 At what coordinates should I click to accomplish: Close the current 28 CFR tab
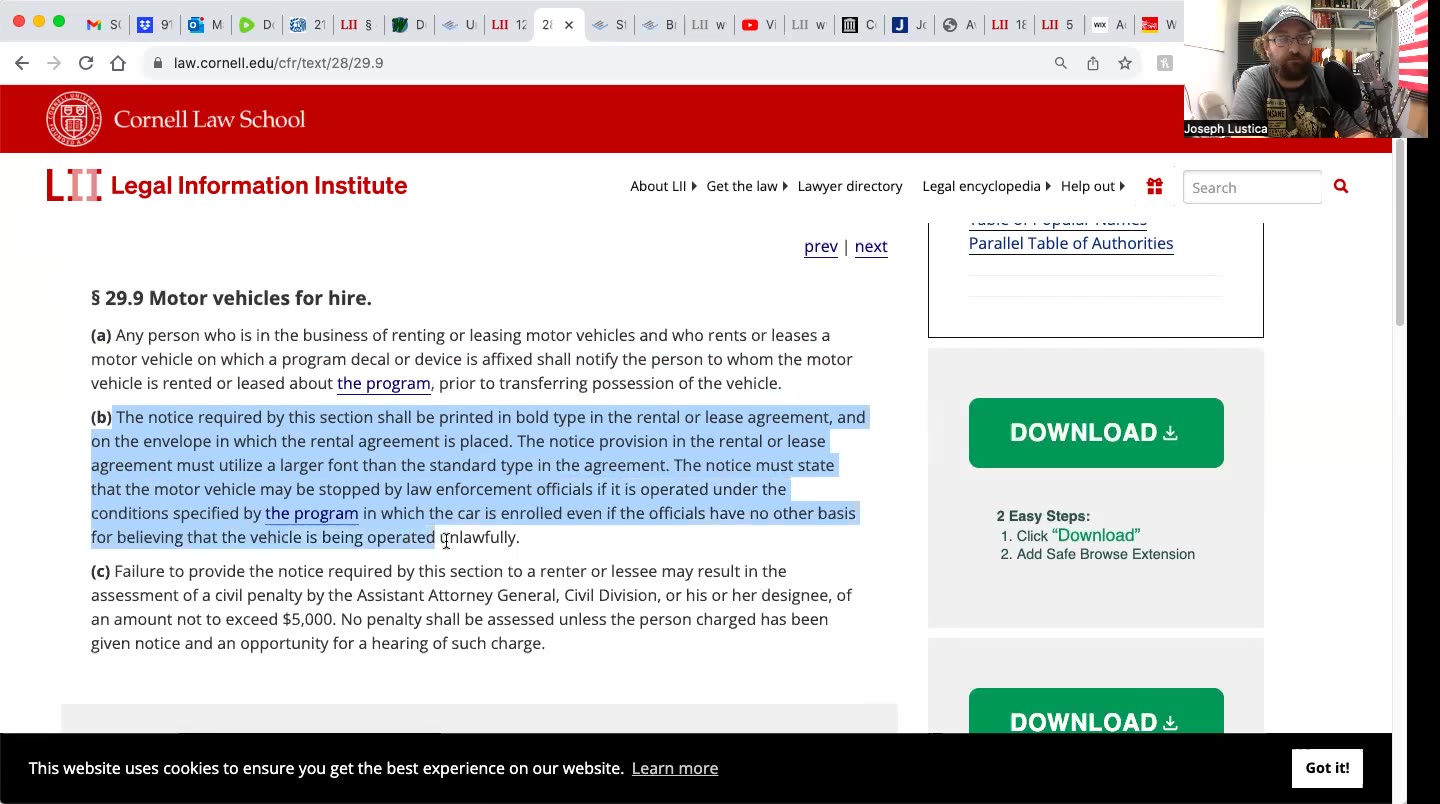(569, 25)
